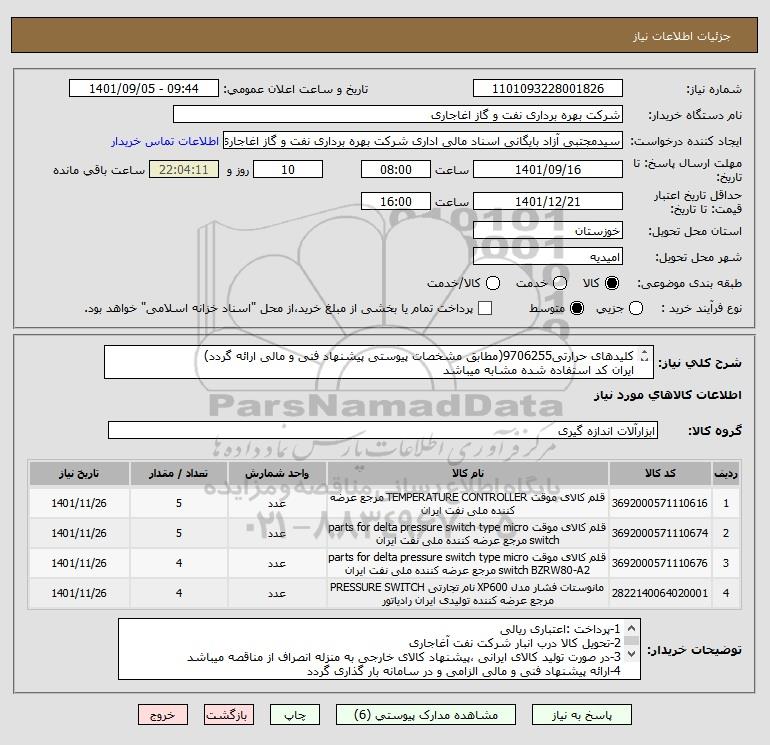Click the city field امیدیه
The height and width of the screenshot is (745, 770).
pos(548,257)
